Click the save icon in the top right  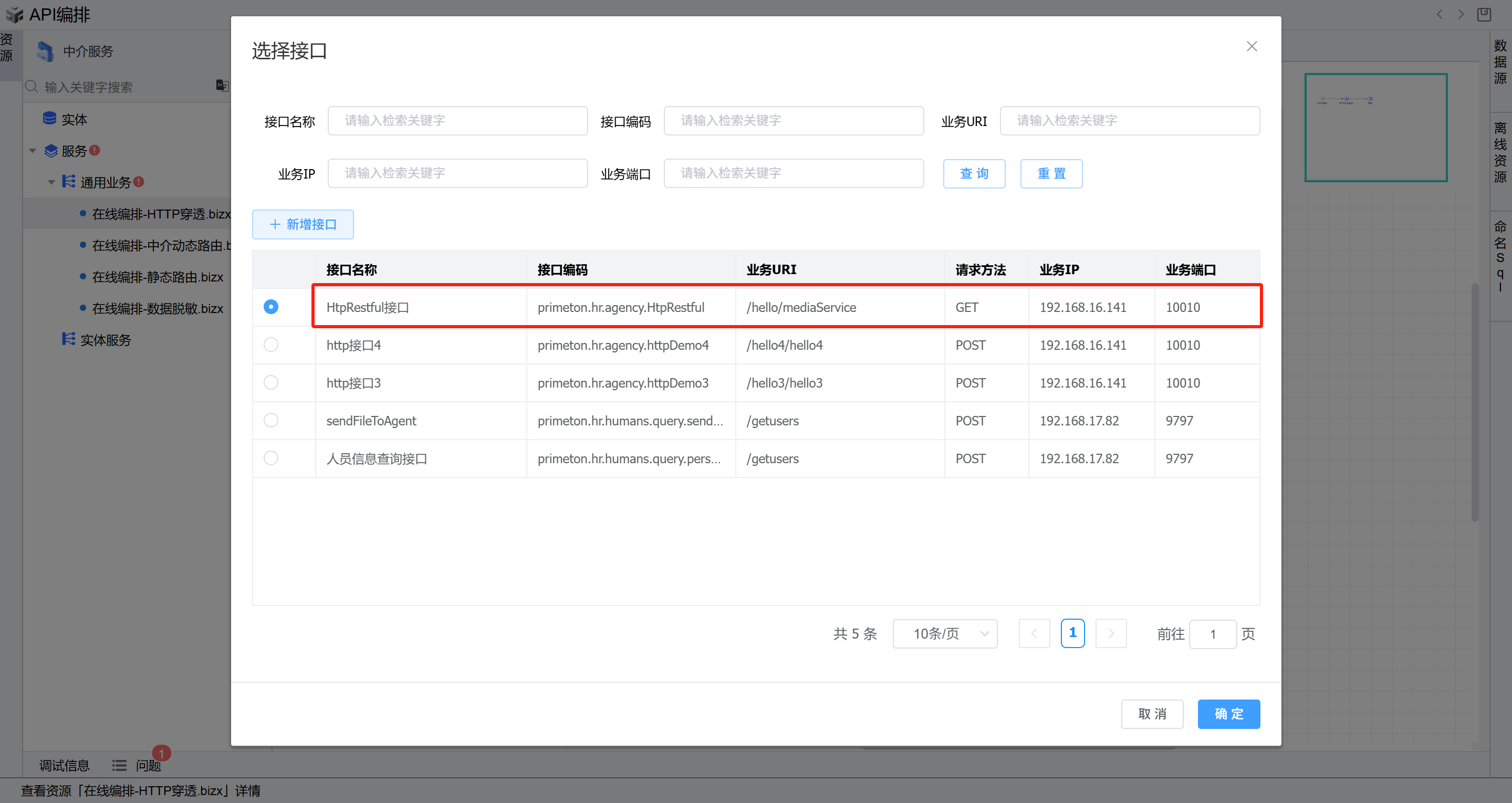pos(1484,14)
